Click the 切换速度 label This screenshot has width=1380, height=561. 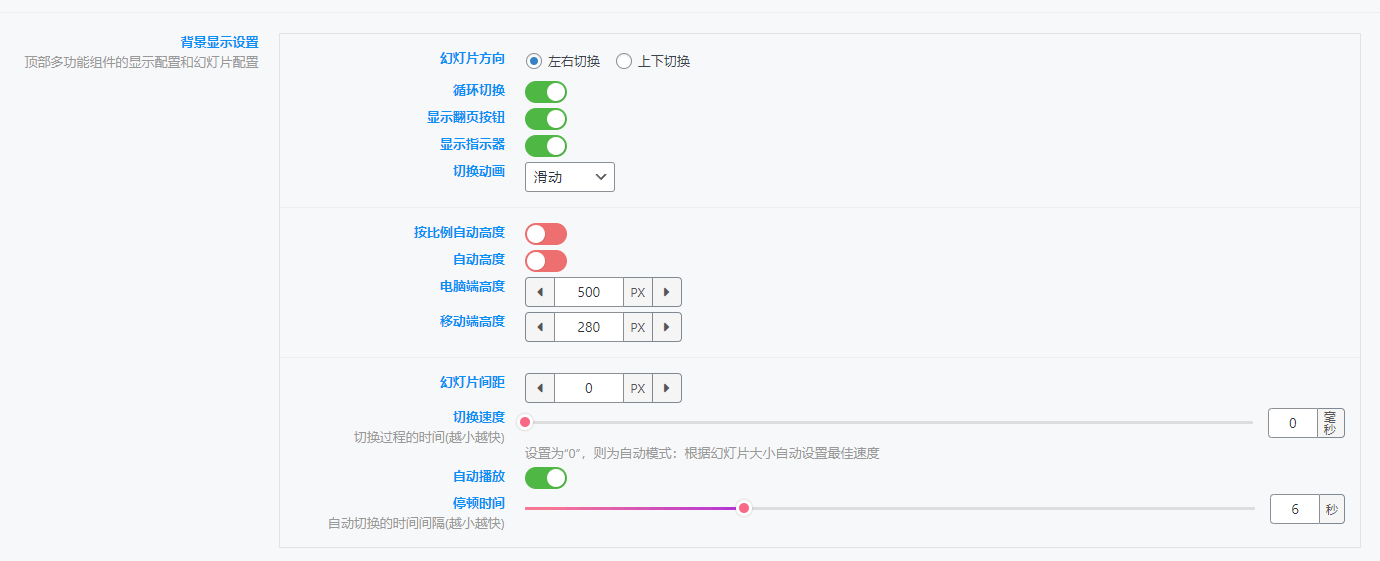tap(479, 417)
